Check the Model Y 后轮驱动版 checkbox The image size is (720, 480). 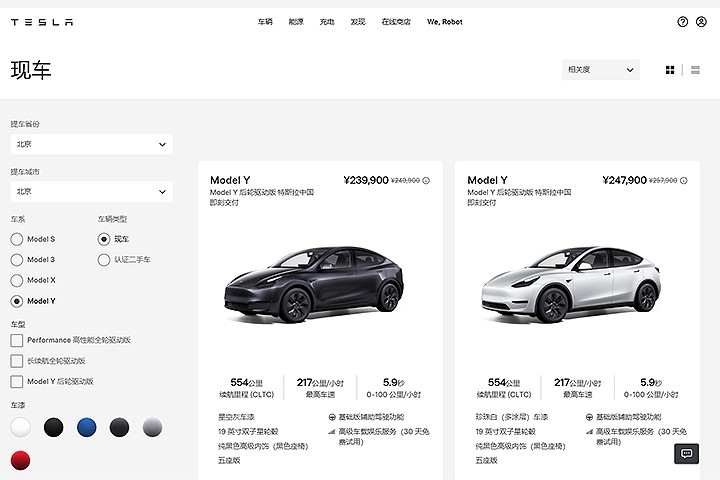(x=17, y=382)
